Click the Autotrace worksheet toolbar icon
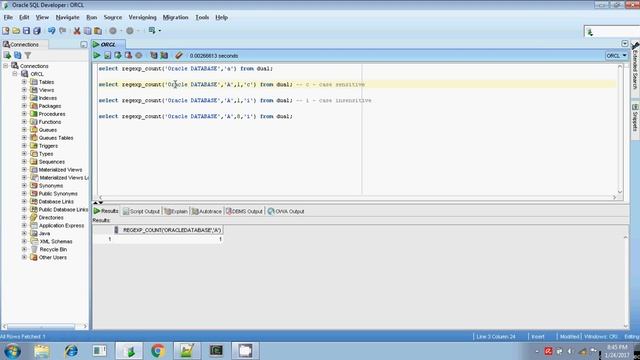 click(164, 56)
